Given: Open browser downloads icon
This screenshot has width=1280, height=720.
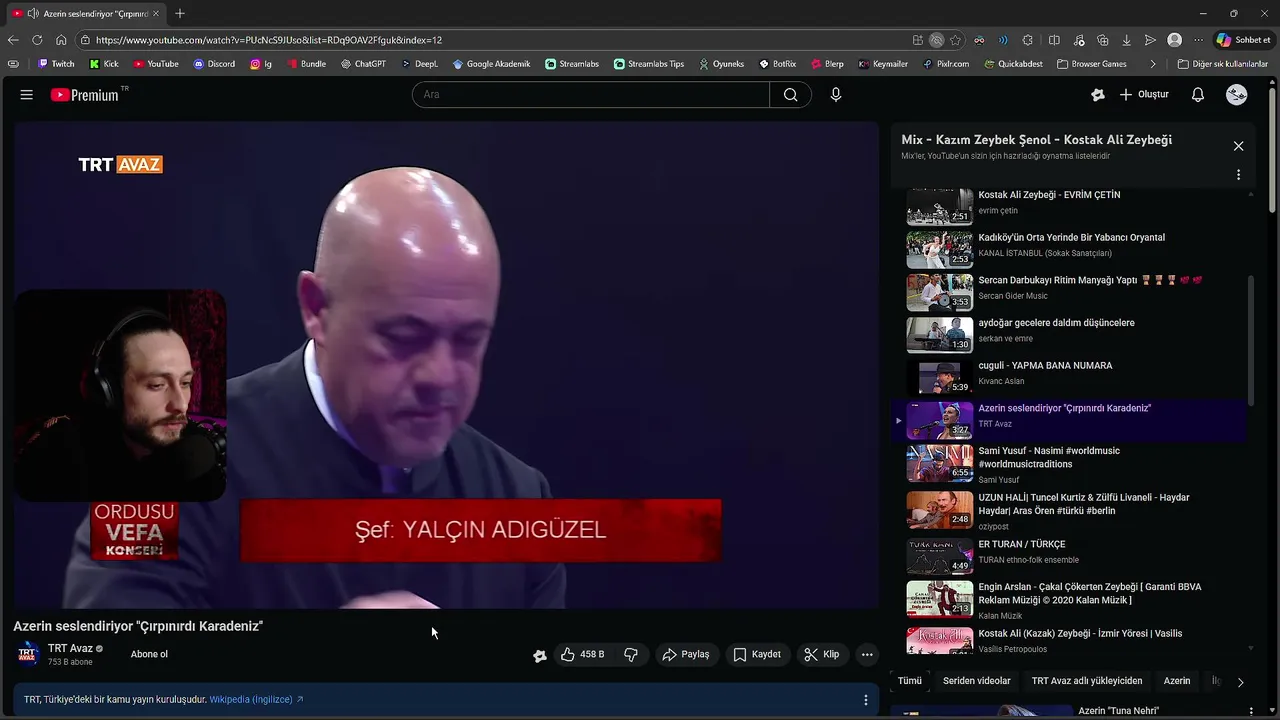Looking at the screenshot, I should click(1126, 40).
